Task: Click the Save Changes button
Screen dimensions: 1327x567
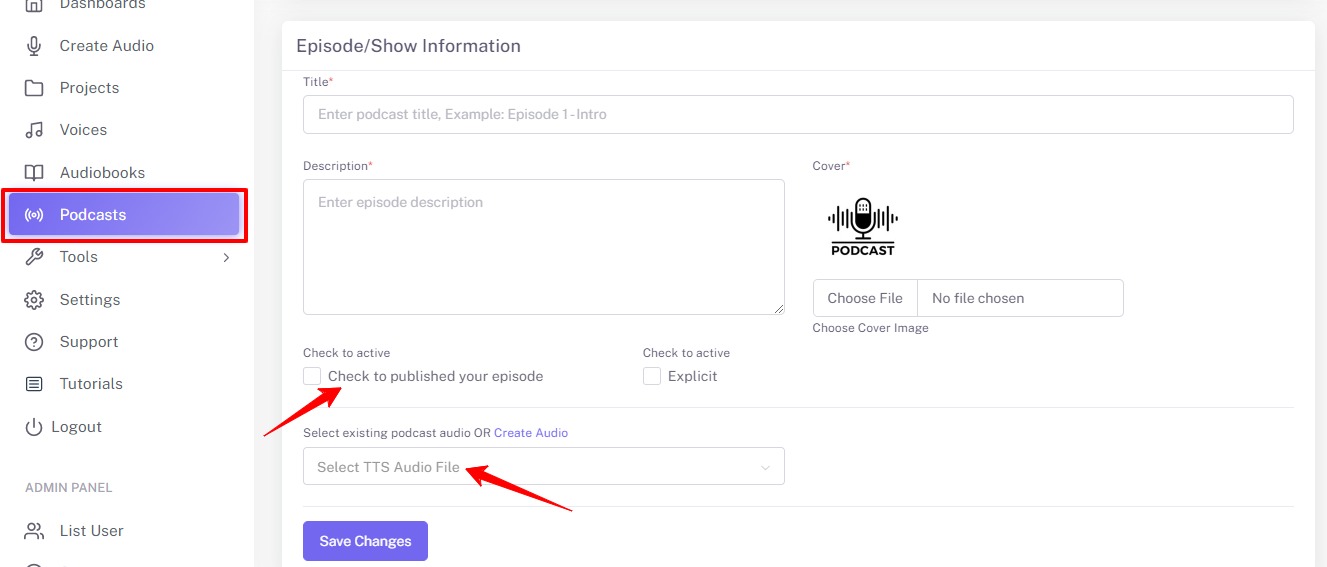Action: click(x=365, y=541)
